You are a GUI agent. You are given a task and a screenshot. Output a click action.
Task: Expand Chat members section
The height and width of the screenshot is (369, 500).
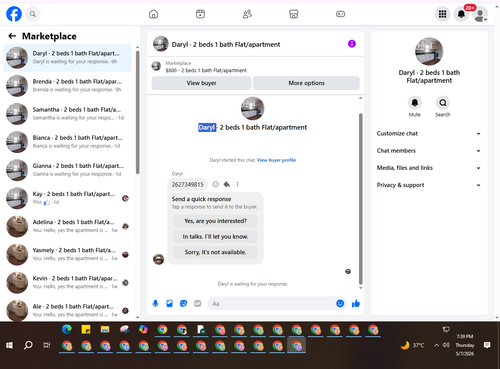coord(429,151)
